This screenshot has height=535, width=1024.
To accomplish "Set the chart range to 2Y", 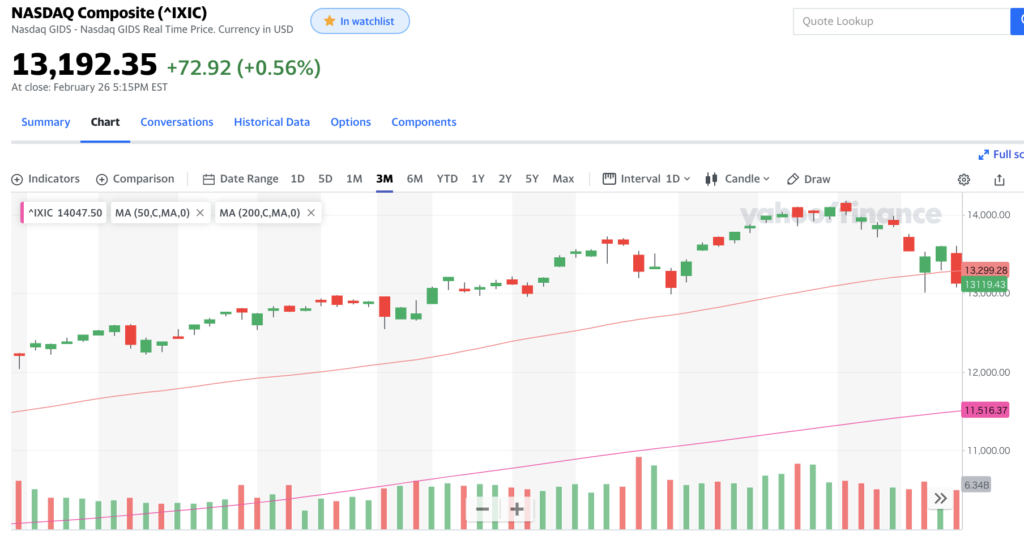I will (505, 179).
